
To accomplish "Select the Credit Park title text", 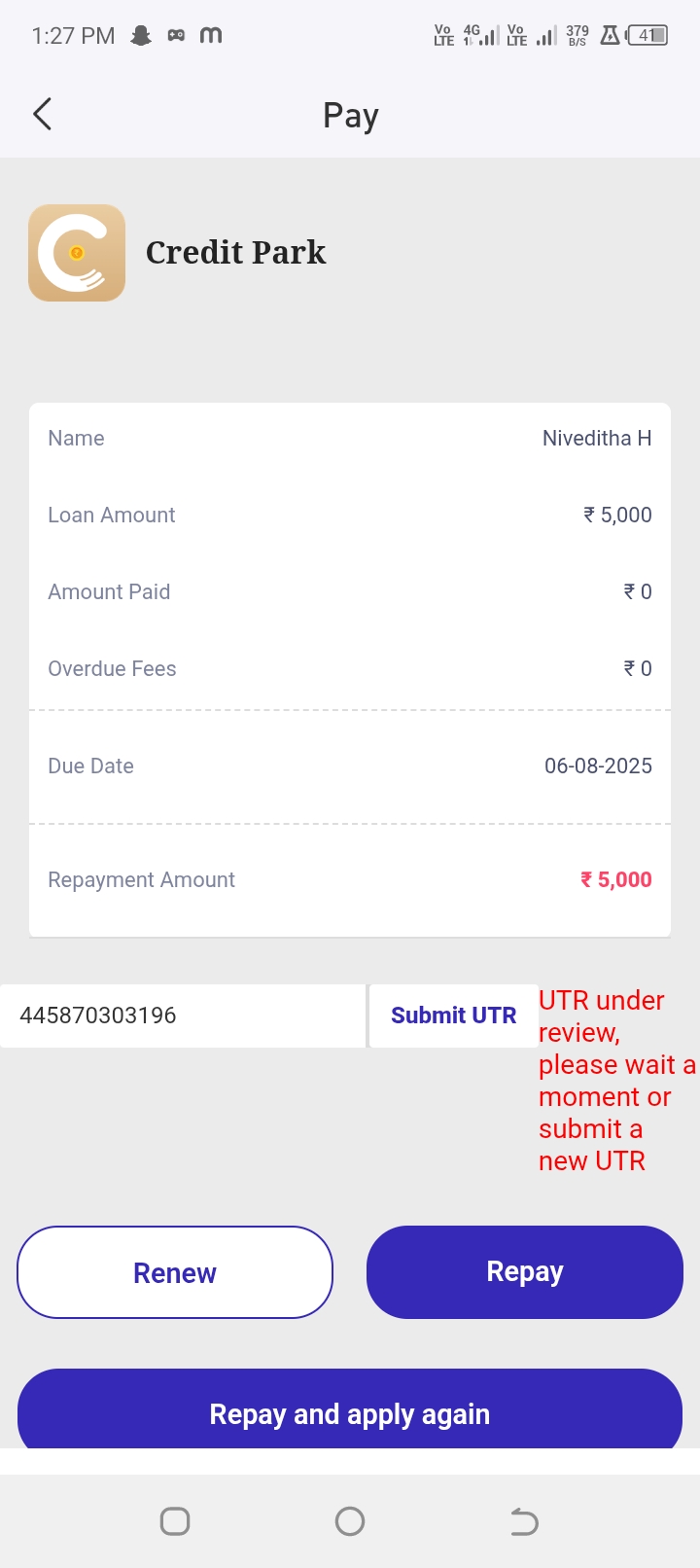I will coord(235,253).
